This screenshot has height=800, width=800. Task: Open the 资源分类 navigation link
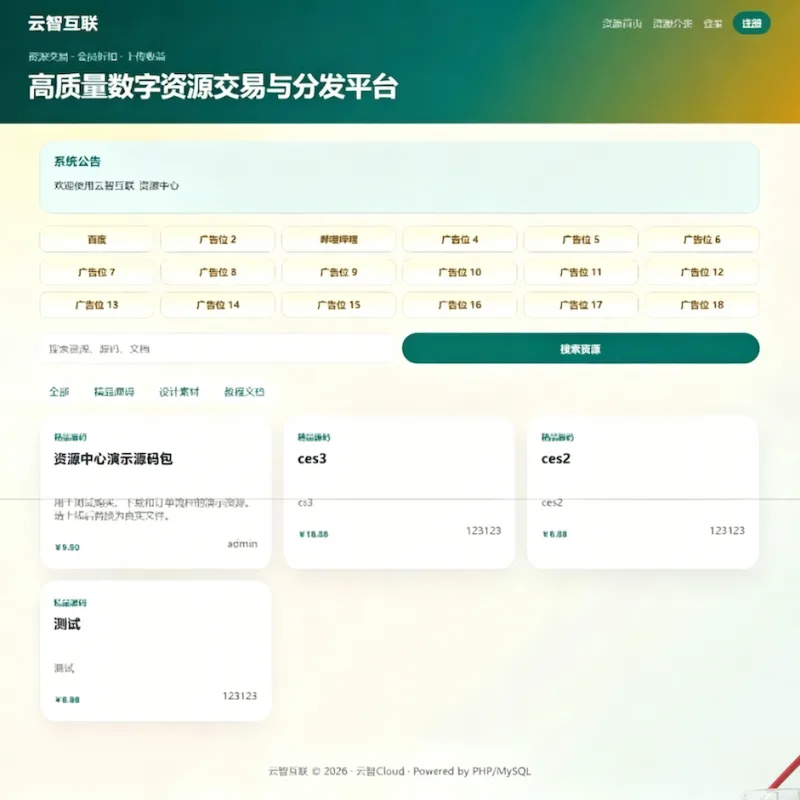click(672, 23)
